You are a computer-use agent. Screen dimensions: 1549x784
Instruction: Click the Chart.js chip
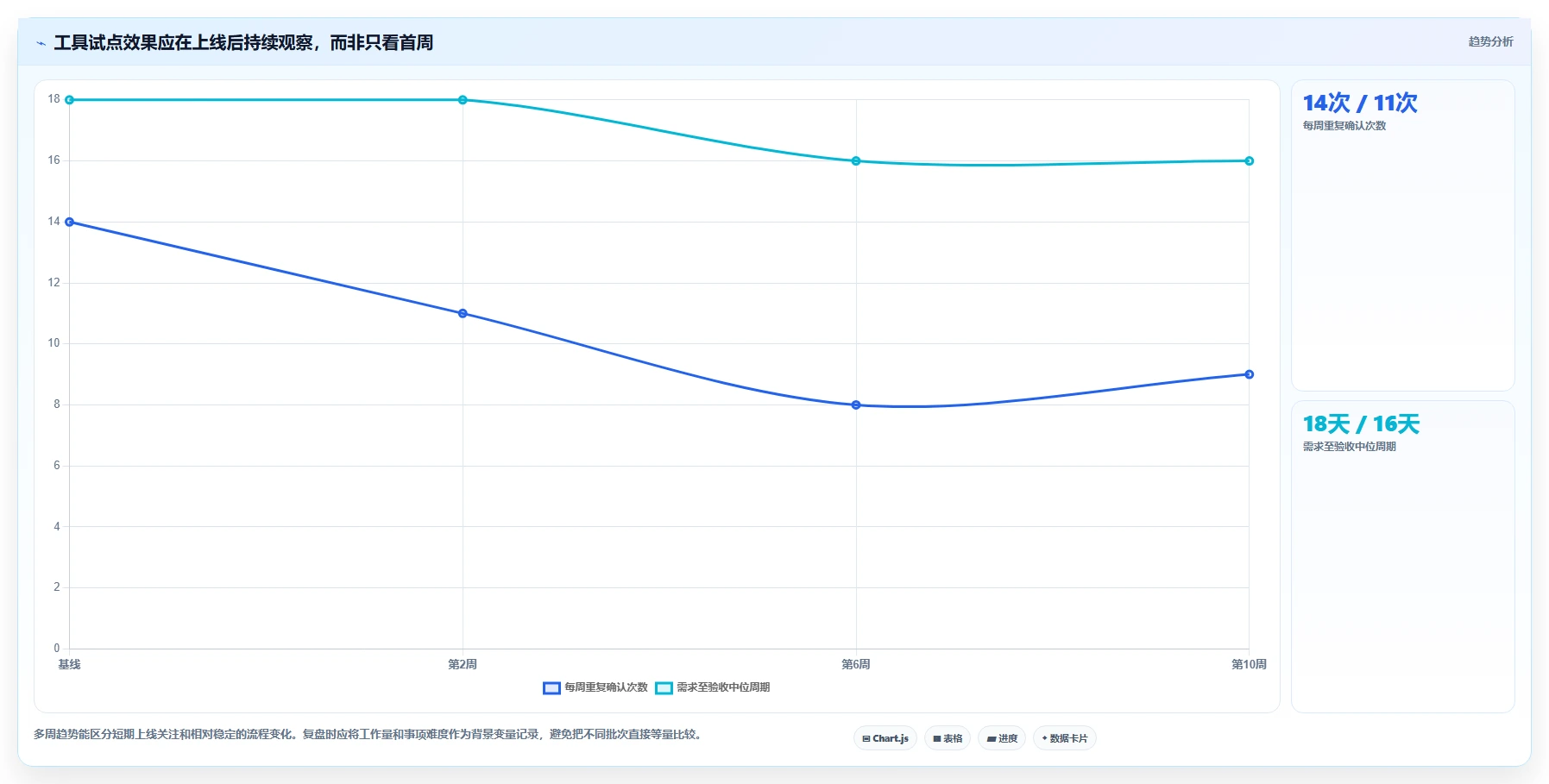point(885,738)
